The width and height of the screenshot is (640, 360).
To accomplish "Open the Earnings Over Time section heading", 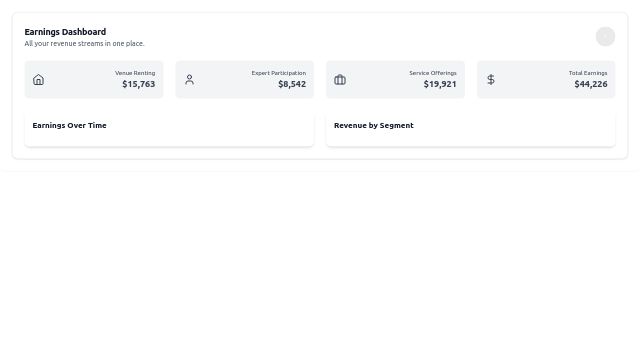I will 69,125.
